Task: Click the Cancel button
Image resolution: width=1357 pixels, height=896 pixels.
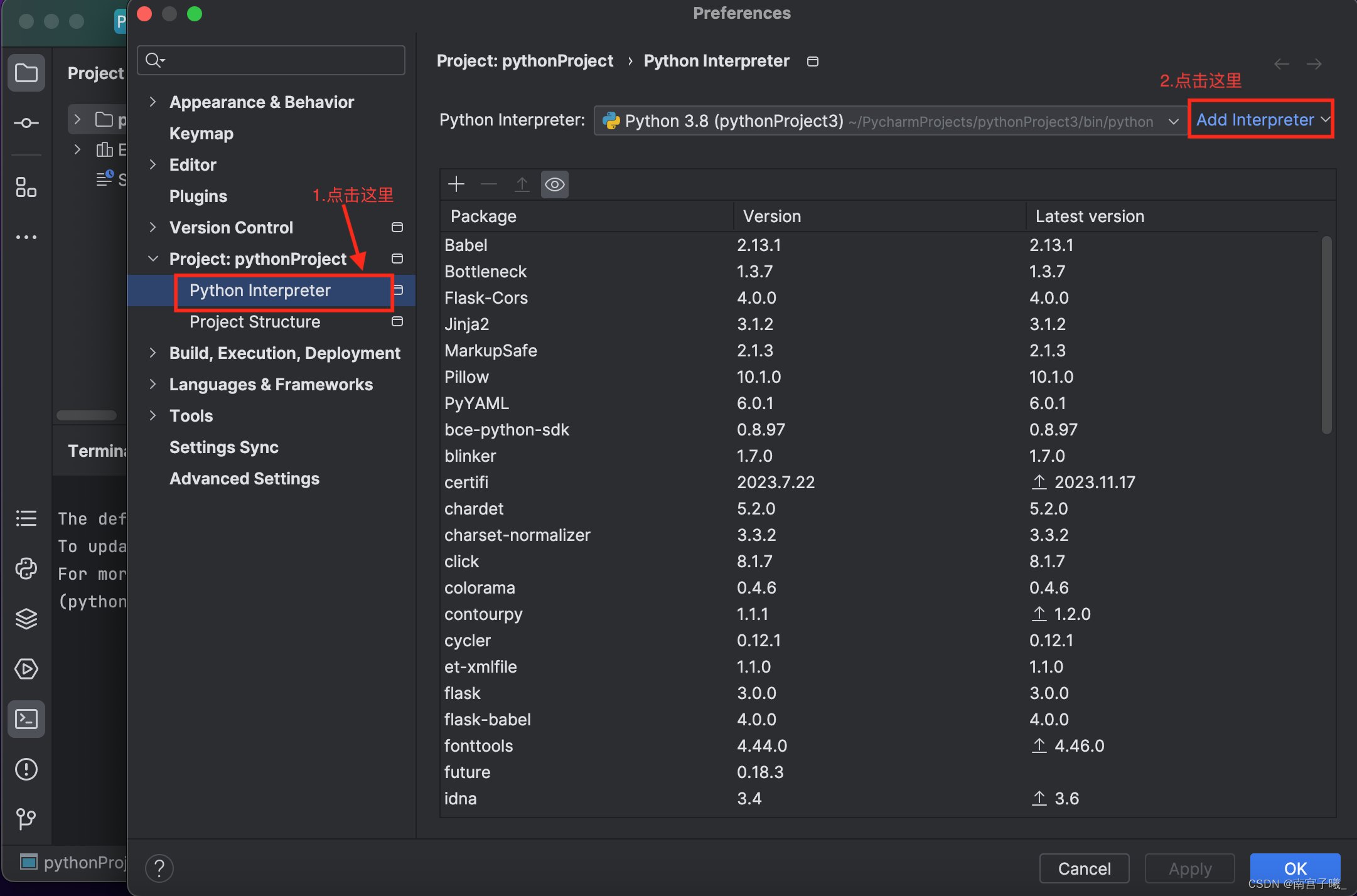Action: (1084, 868)
